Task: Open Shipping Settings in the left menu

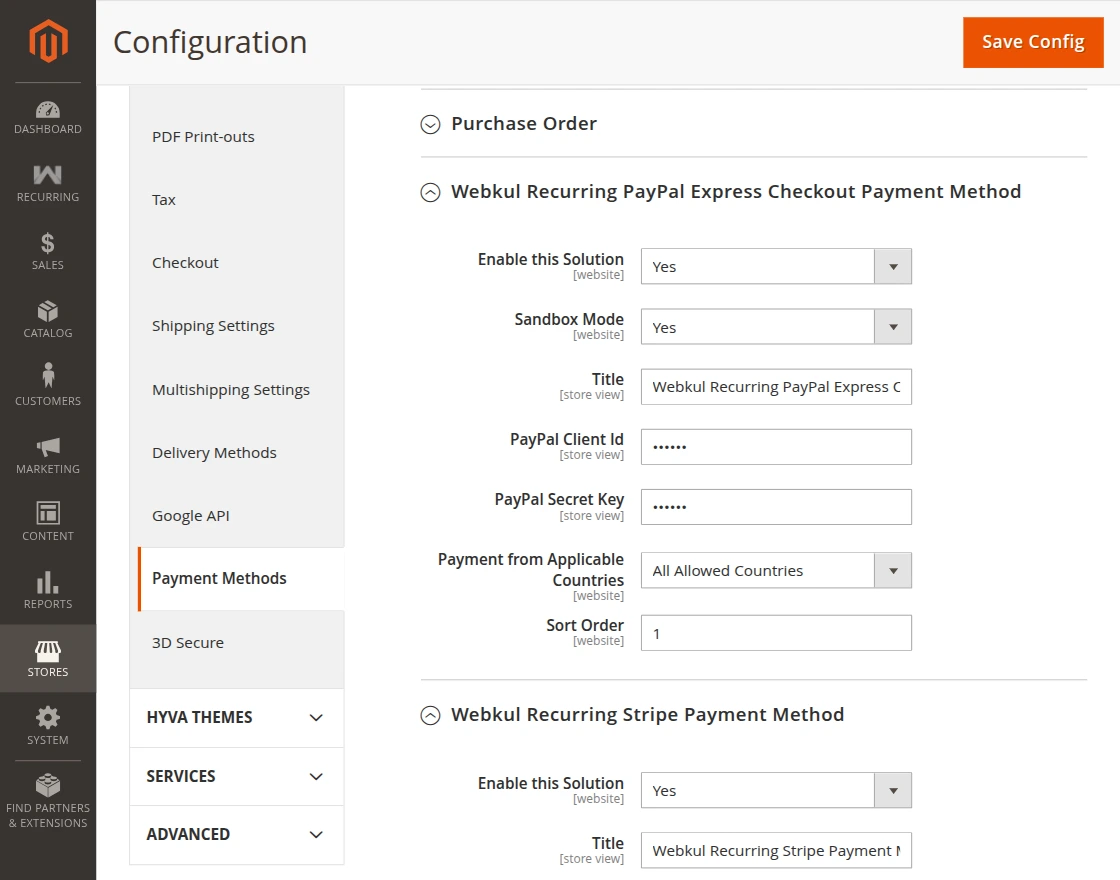Action: (215, 325)
